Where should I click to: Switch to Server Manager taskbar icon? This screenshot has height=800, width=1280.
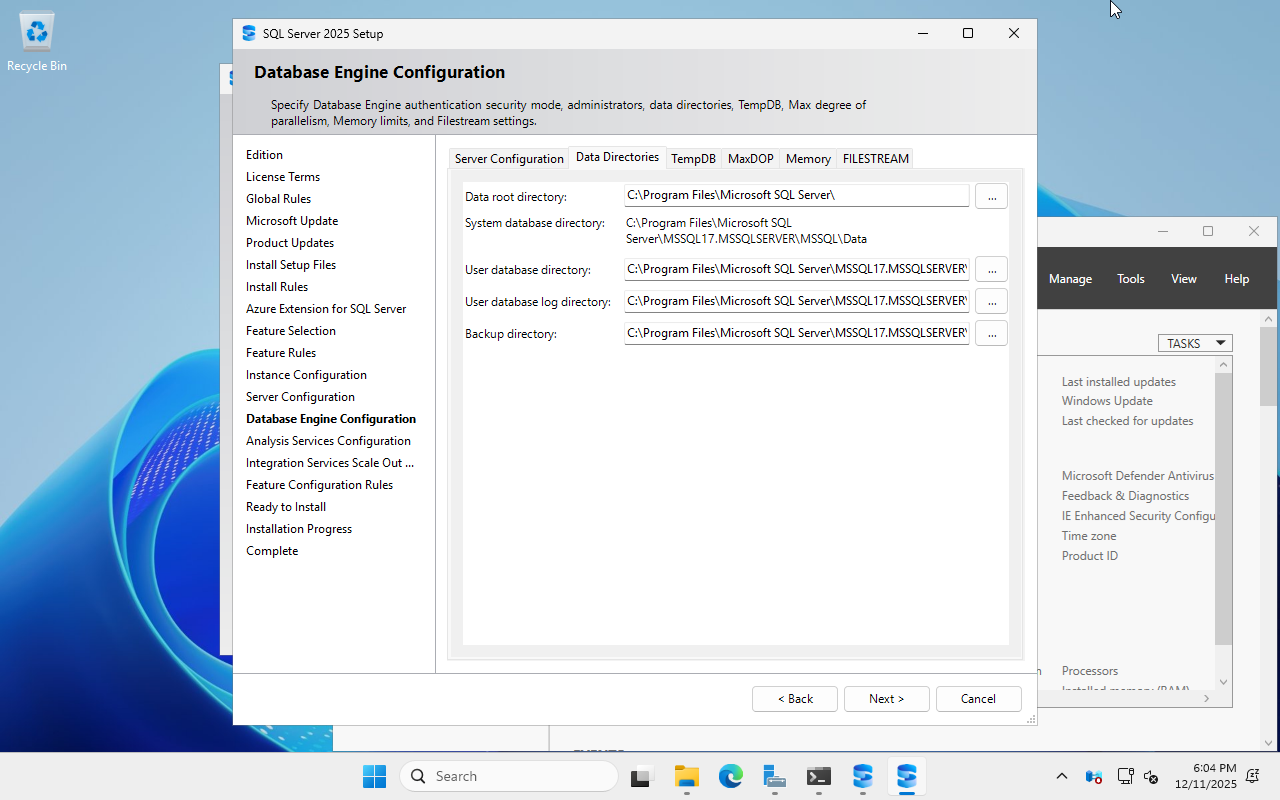775,776
